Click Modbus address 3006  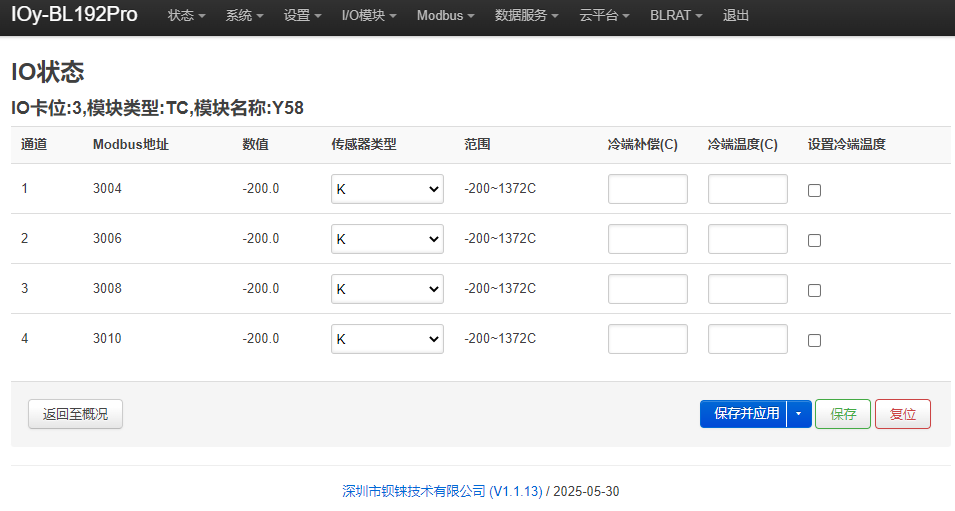pyautogui.click(x=107, y=239)
